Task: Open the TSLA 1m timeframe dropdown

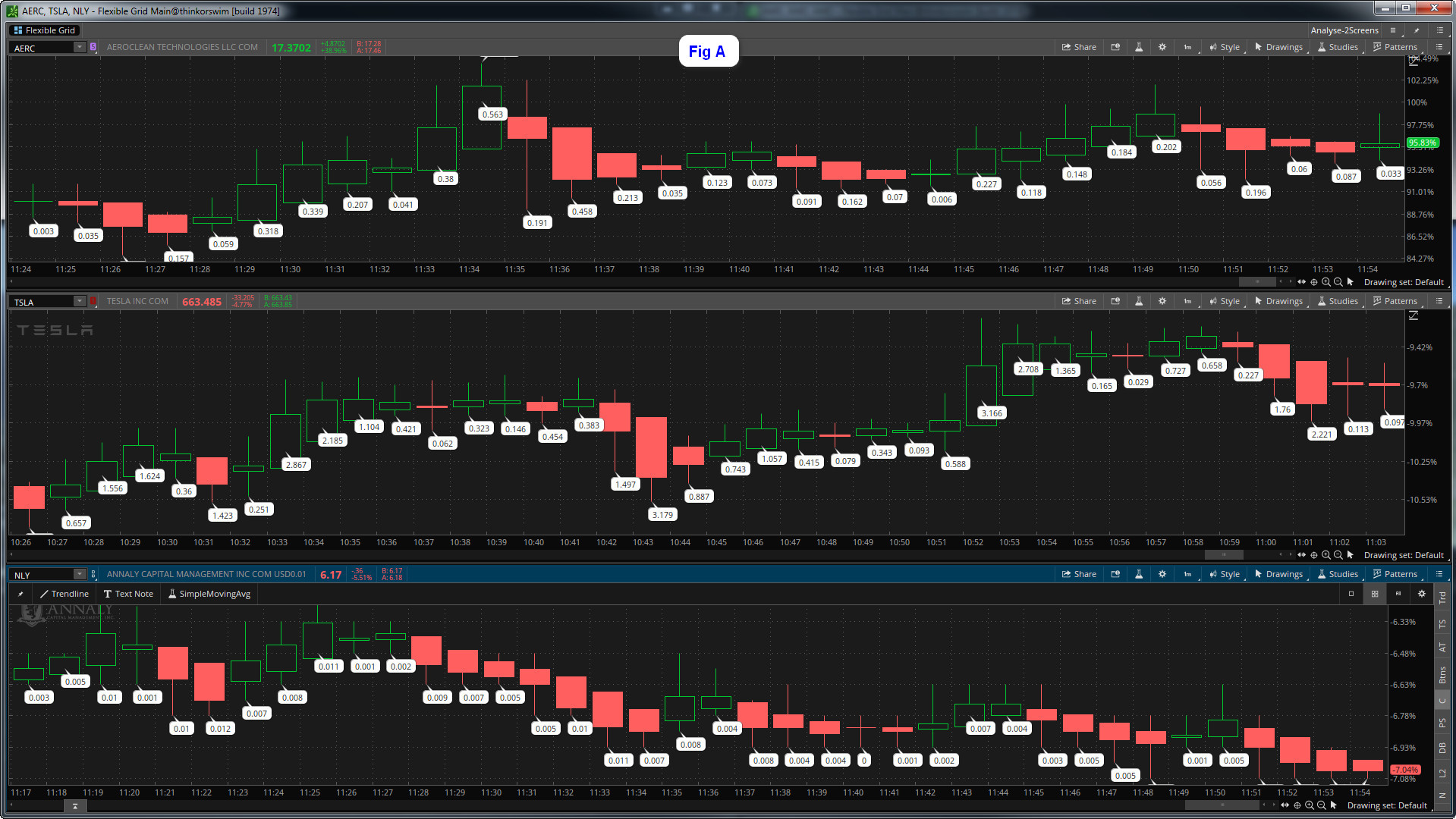Action: point(1188,301)
